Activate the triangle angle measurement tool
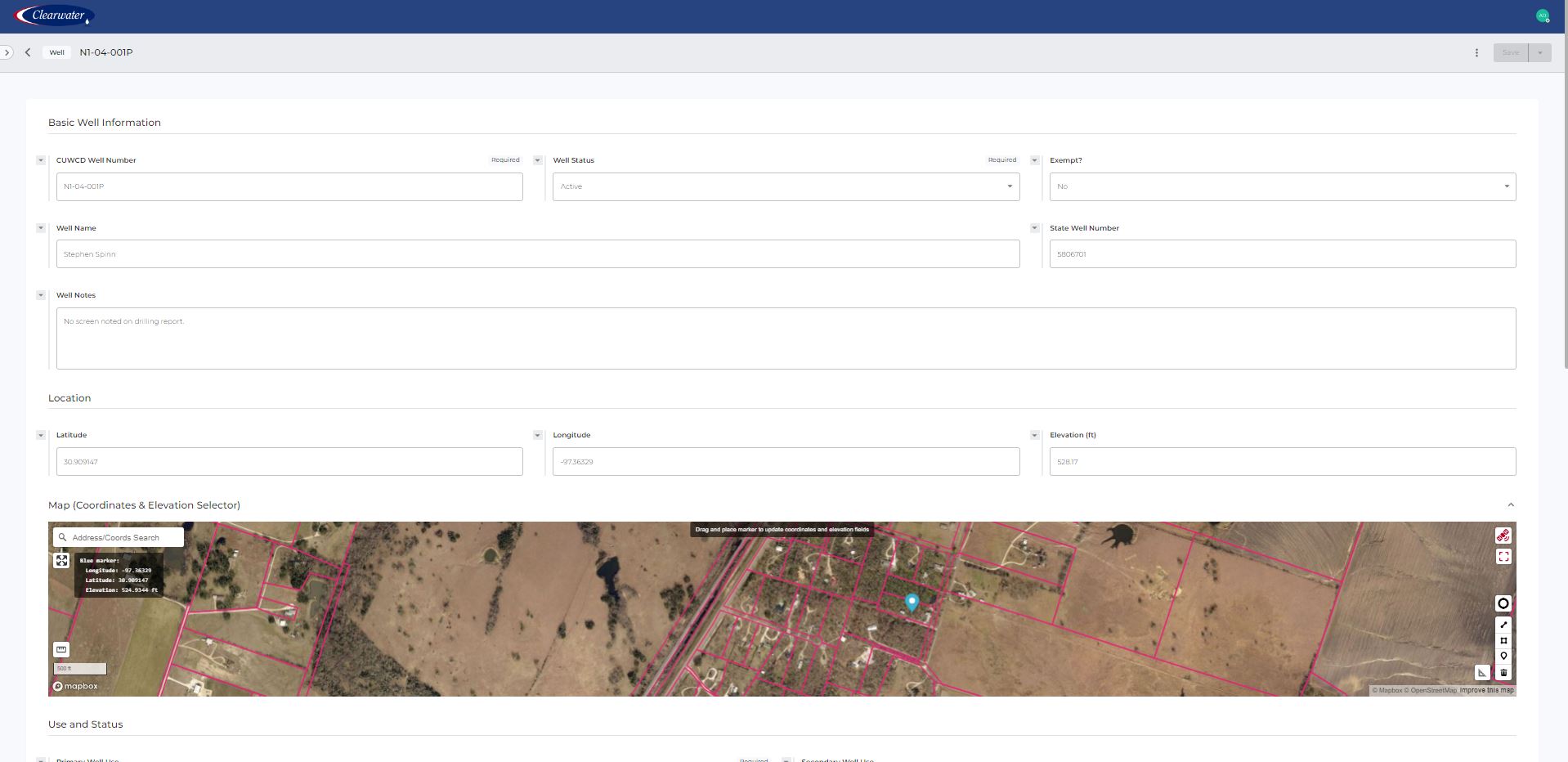 (x=1482, y=673)
